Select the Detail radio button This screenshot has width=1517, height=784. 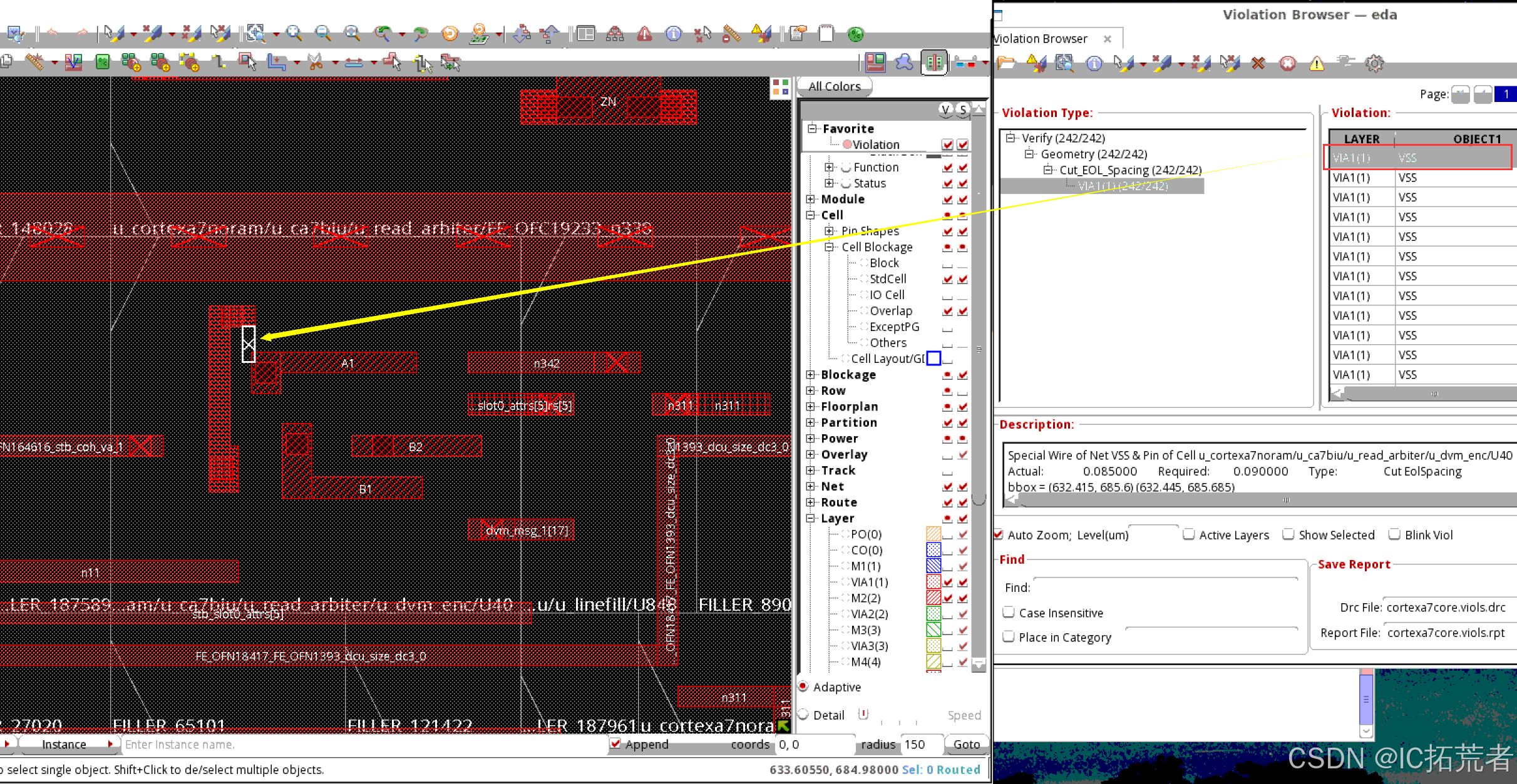[x=803, y=715]
